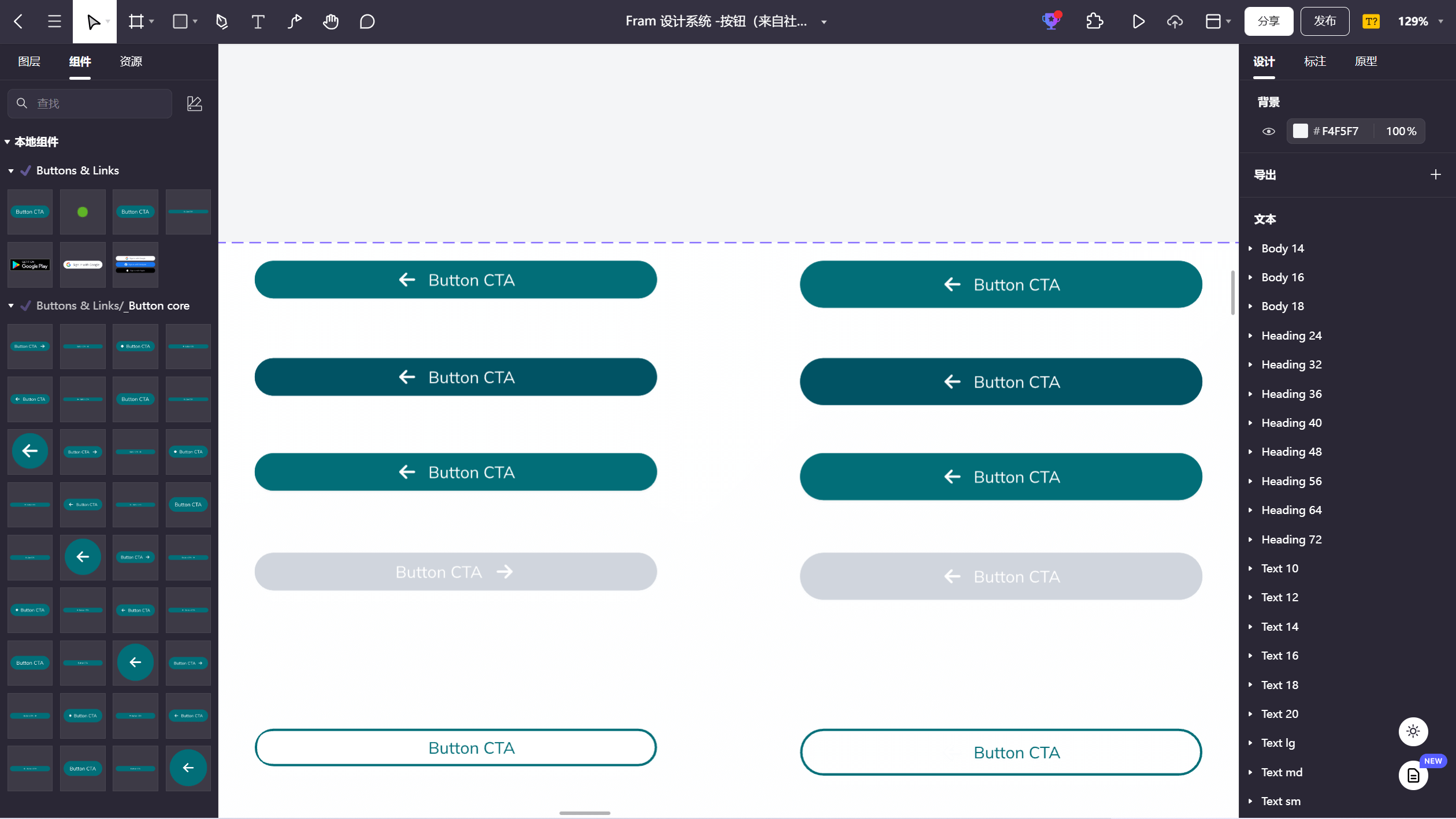Click the F4F5F7 background color swatch
The image size is (1456, 819).
coord(1300,131)
